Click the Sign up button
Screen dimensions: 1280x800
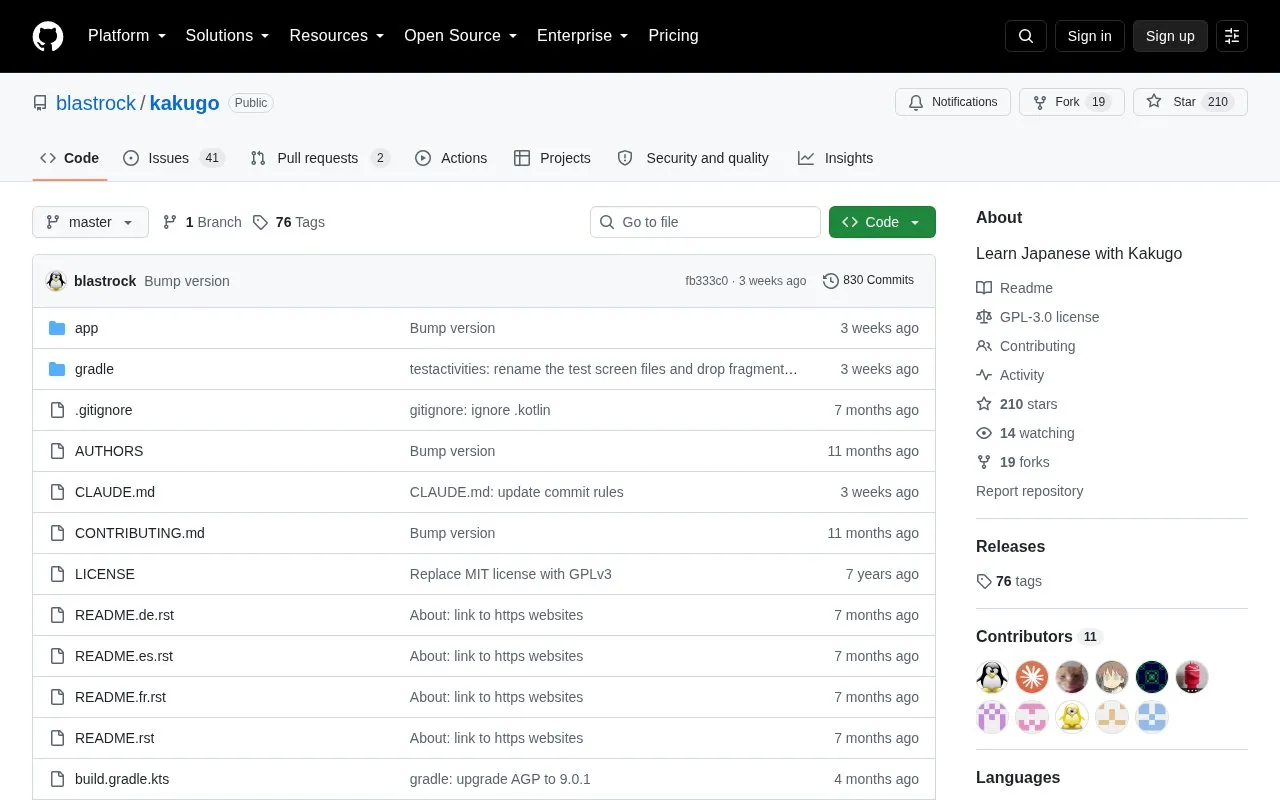tap(1170, 36)
